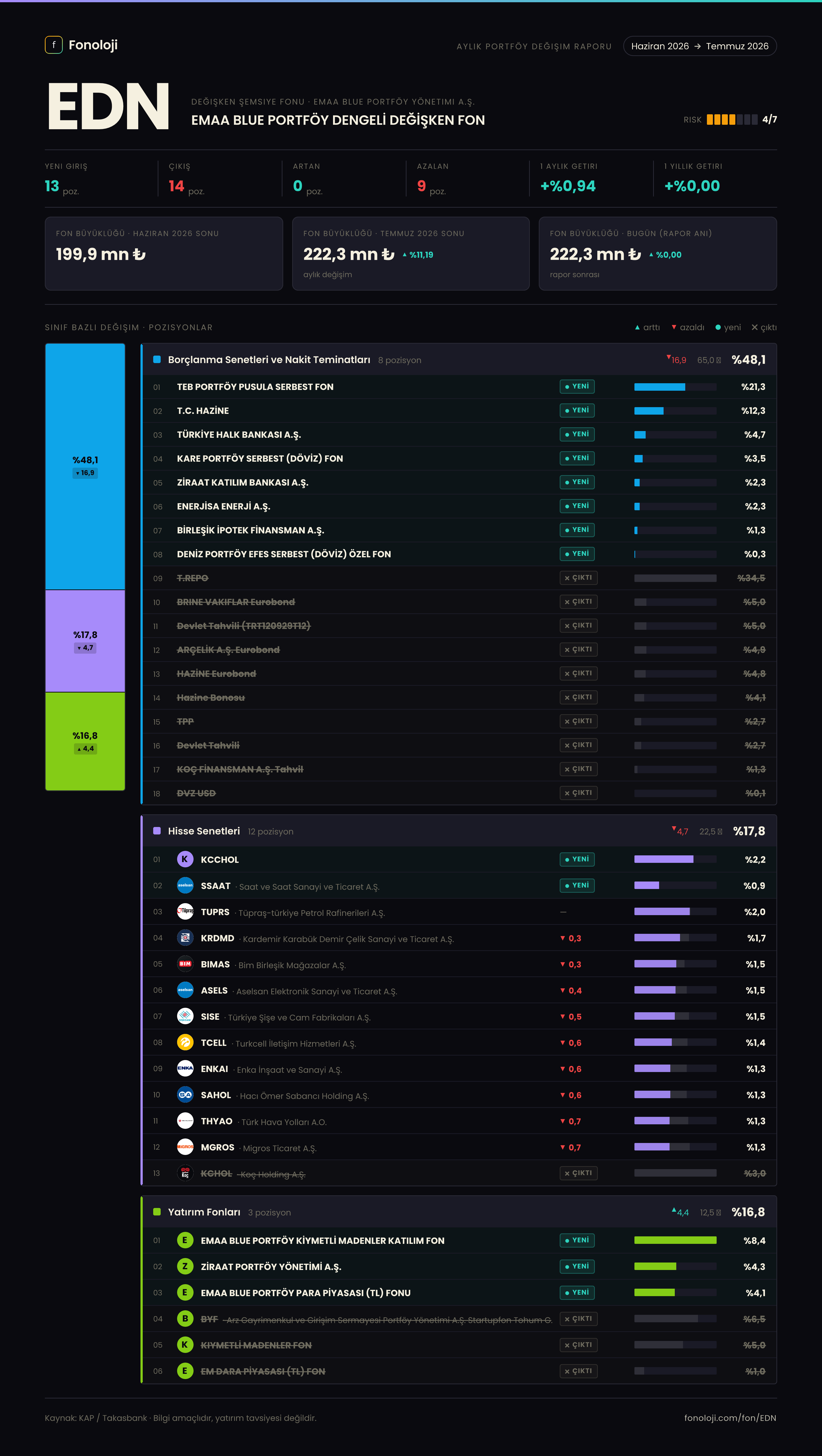
Task: Collapse the Hisse Senetleri section header
Action: tap(459, 831)
